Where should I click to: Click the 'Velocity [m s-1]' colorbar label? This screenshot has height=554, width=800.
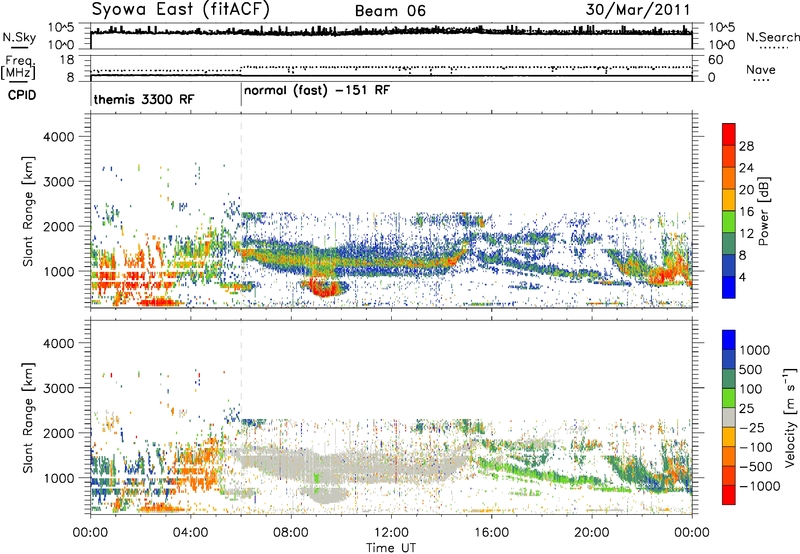pos(790,417)
